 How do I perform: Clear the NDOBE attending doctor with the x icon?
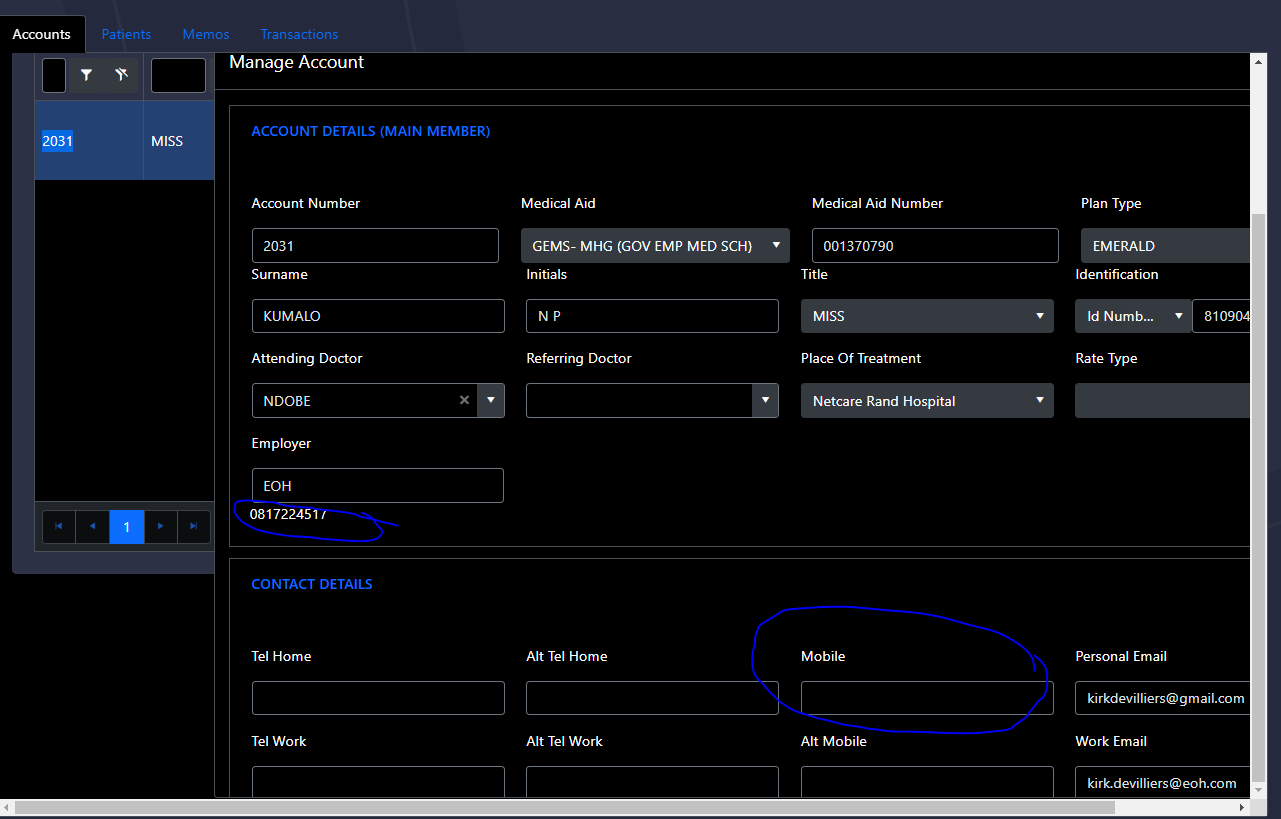pos(464,400)
